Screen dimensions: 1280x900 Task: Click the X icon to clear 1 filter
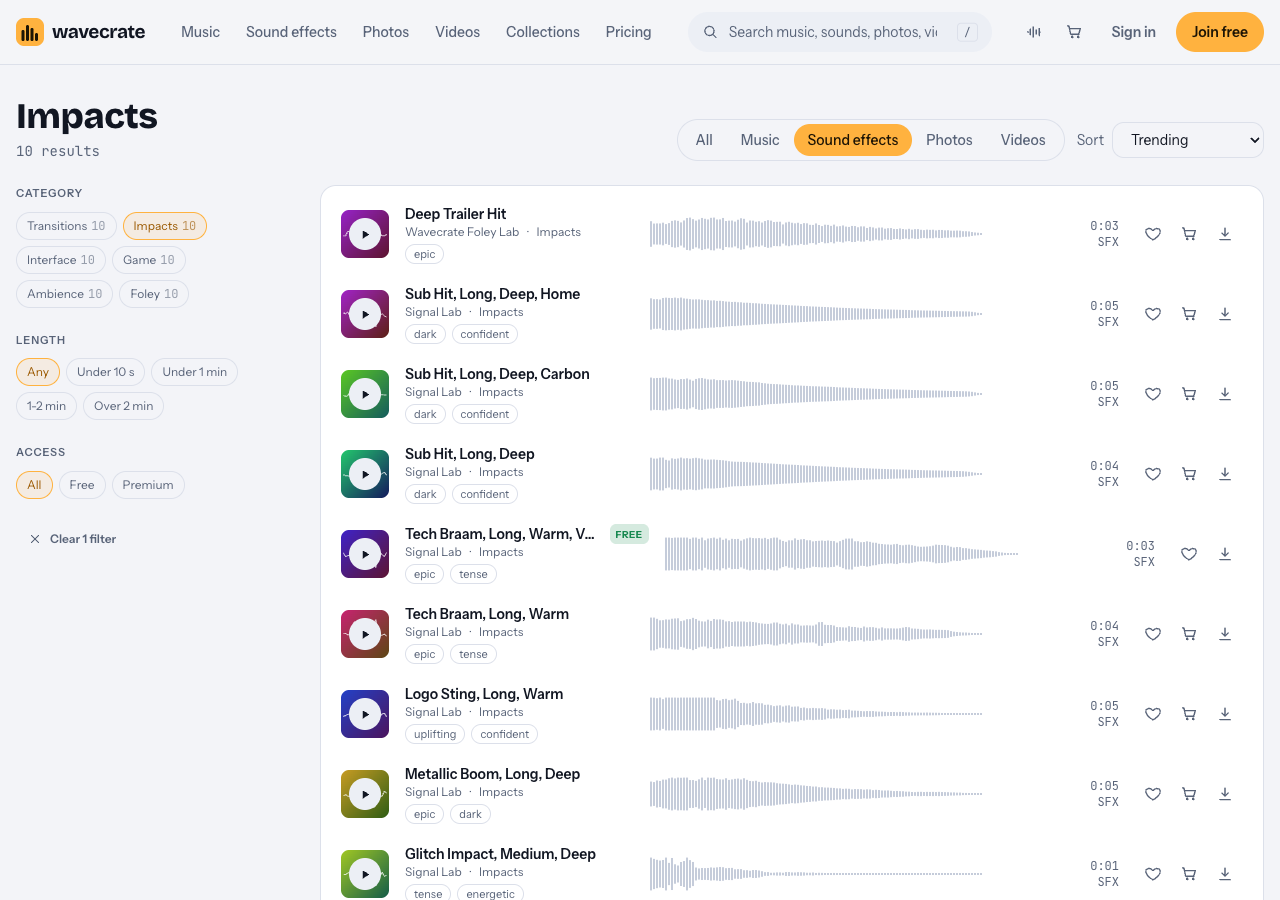[x=35, y=539]
